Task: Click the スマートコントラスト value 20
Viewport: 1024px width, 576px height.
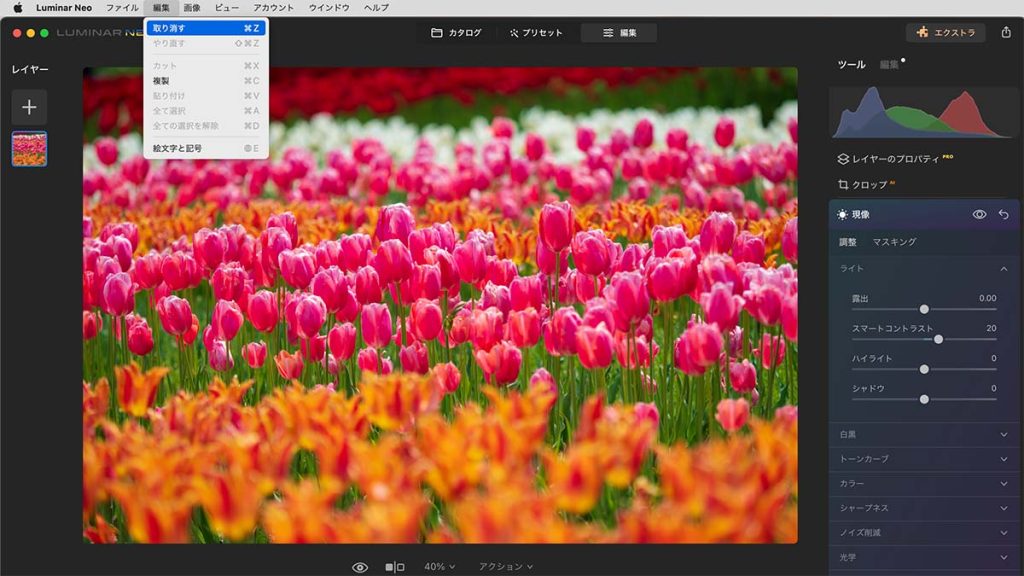Action: [991, 328]
